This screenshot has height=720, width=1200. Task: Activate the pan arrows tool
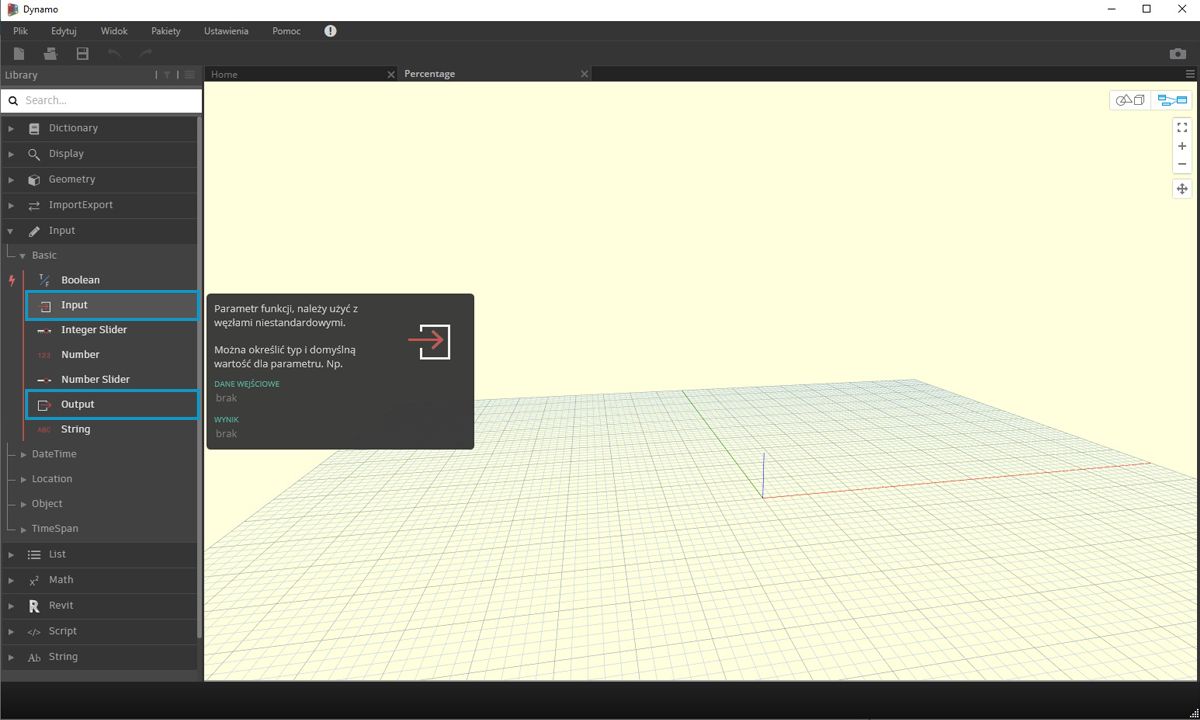pyautogui.click(x=1182, y=189)
